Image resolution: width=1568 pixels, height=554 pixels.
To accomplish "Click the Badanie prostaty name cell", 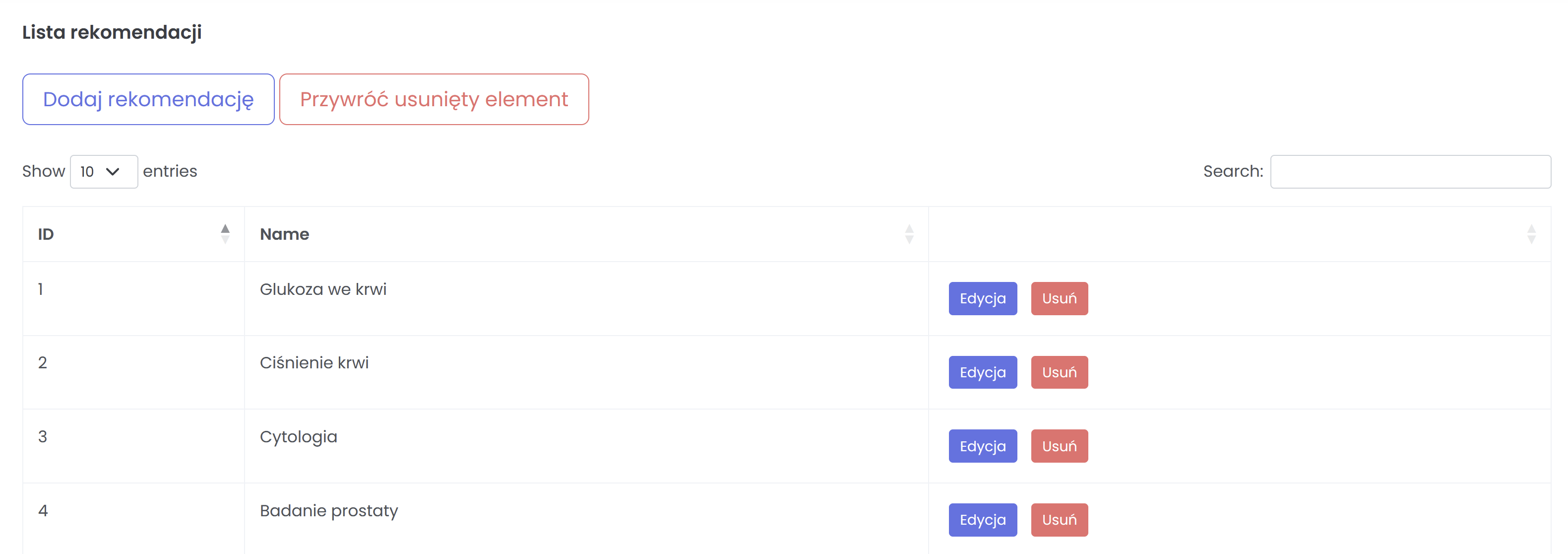I will pos(329,511).
